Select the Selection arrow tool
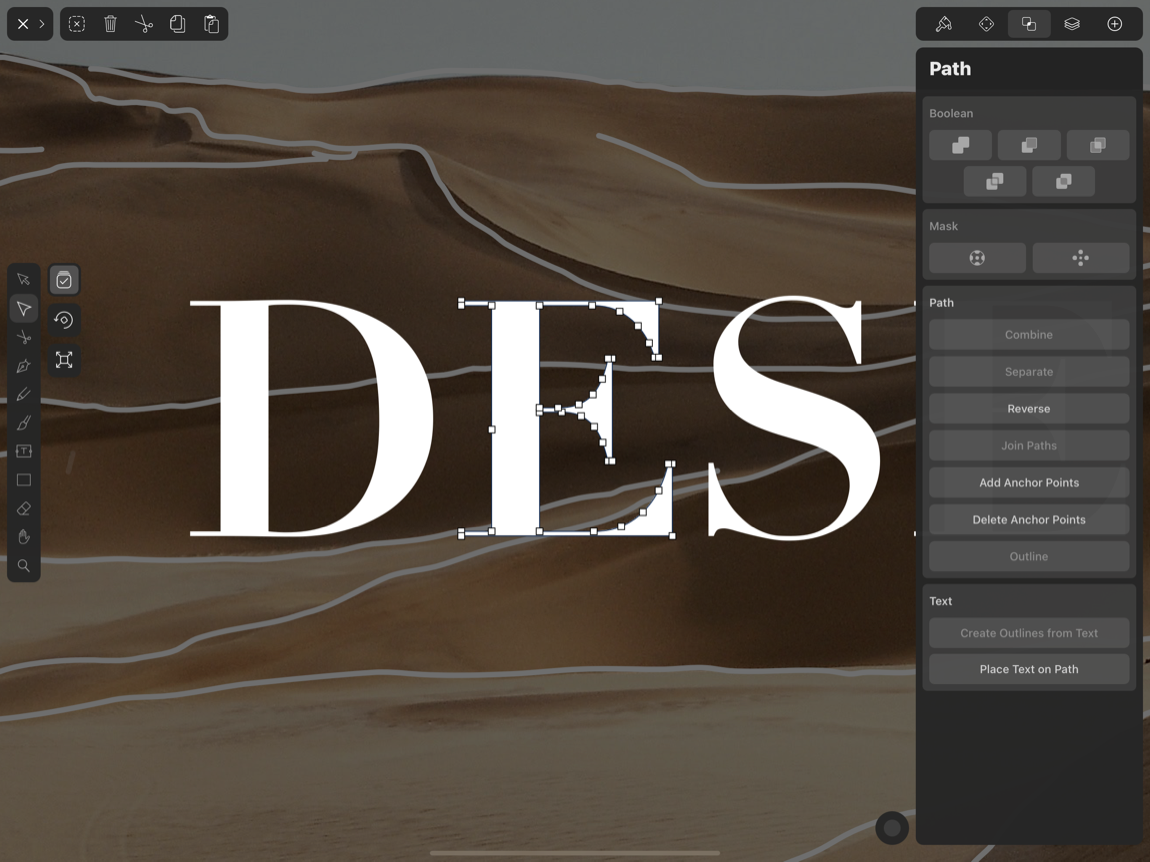The height and width of the screenshot is (862, 1150). pyautogui.click(x=23, y=280)
